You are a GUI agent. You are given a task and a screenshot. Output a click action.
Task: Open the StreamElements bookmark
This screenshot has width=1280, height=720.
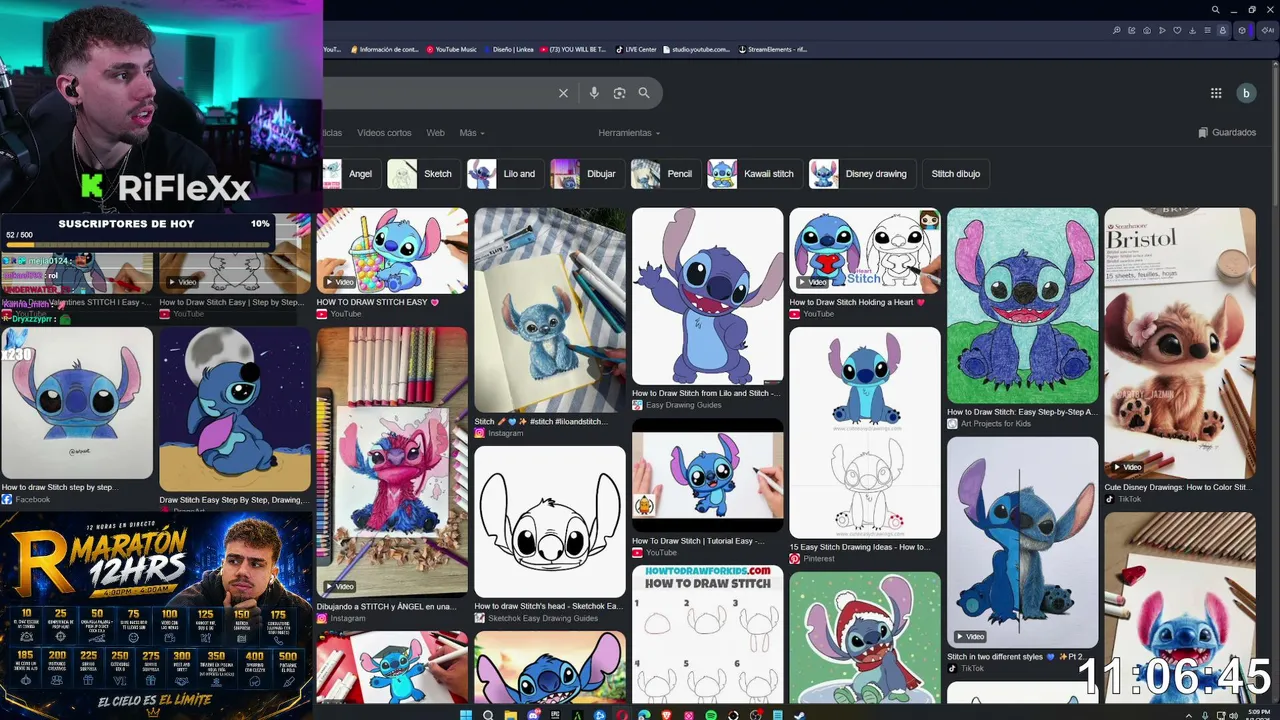(773, 49)
